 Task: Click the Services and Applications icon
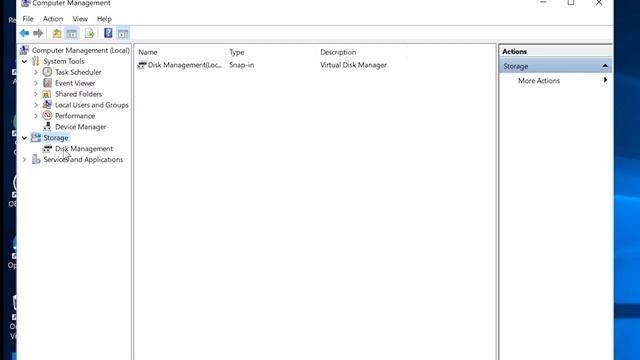[x=36, y=160]
